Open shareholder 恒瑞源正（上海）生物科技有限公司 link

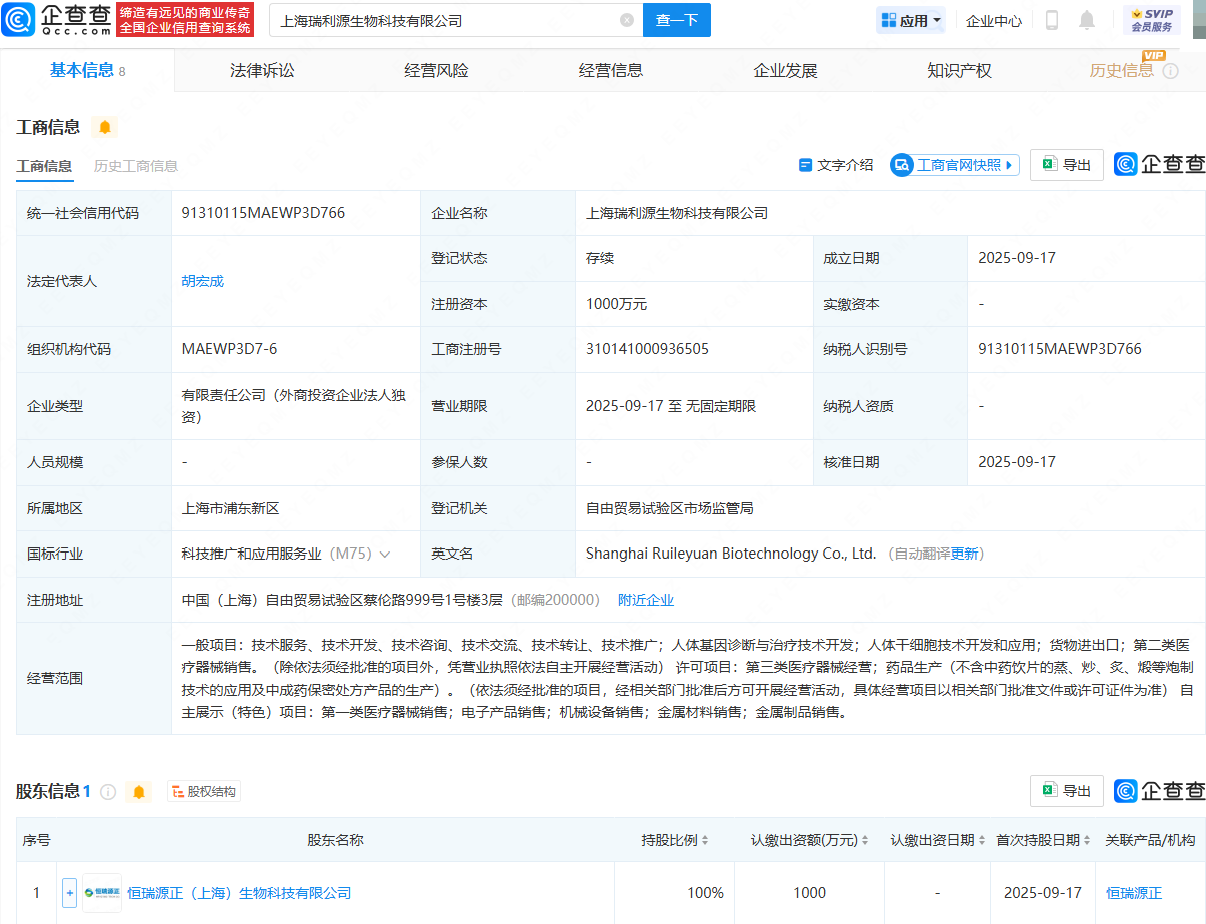point(240,893)
